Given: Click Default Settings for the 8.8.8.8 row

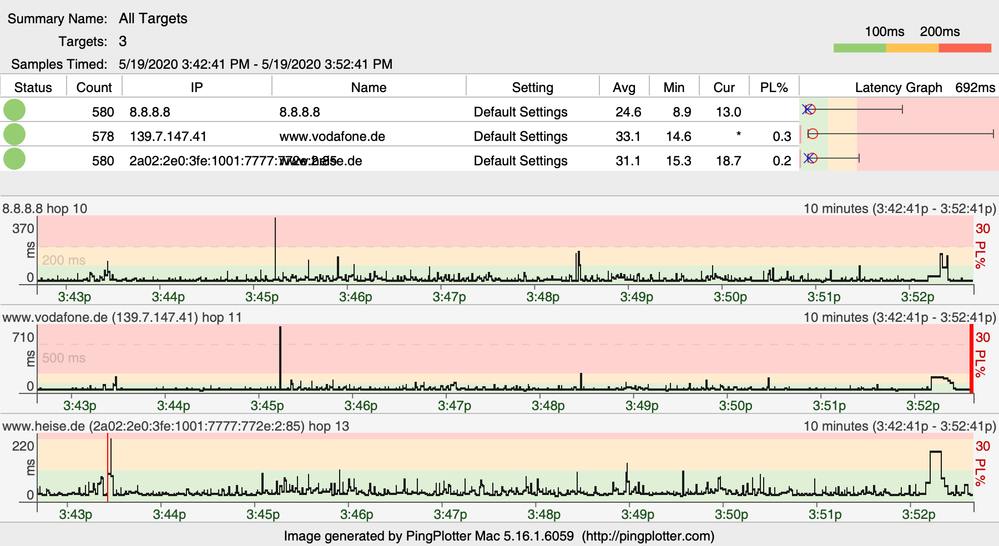Looking at the screenshot, I should (521, 112).
